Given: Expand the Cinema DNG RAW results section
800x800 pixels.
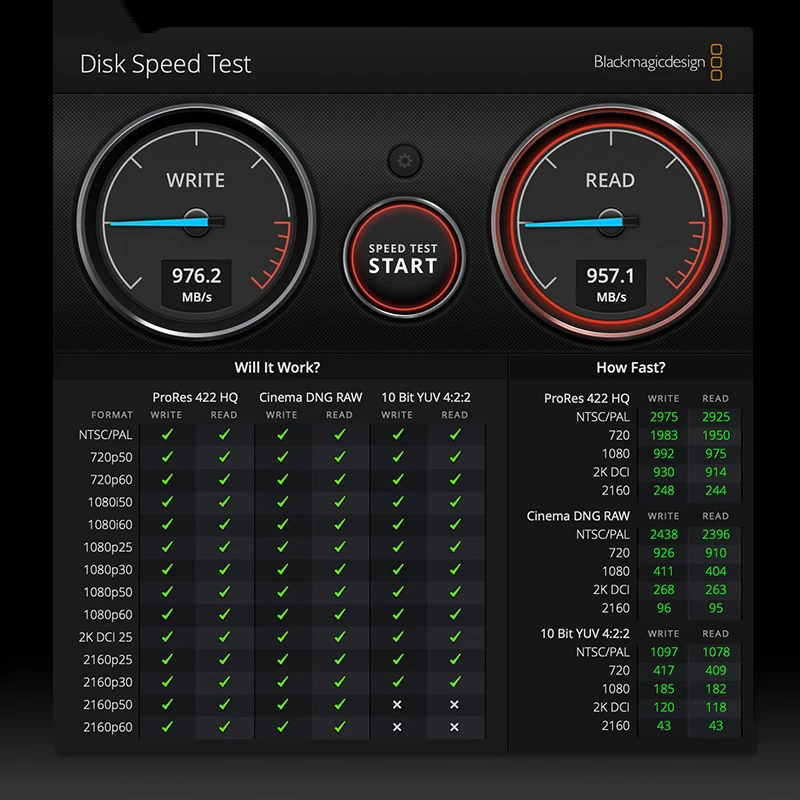Looking at the screenshot, I should (578, 517).
